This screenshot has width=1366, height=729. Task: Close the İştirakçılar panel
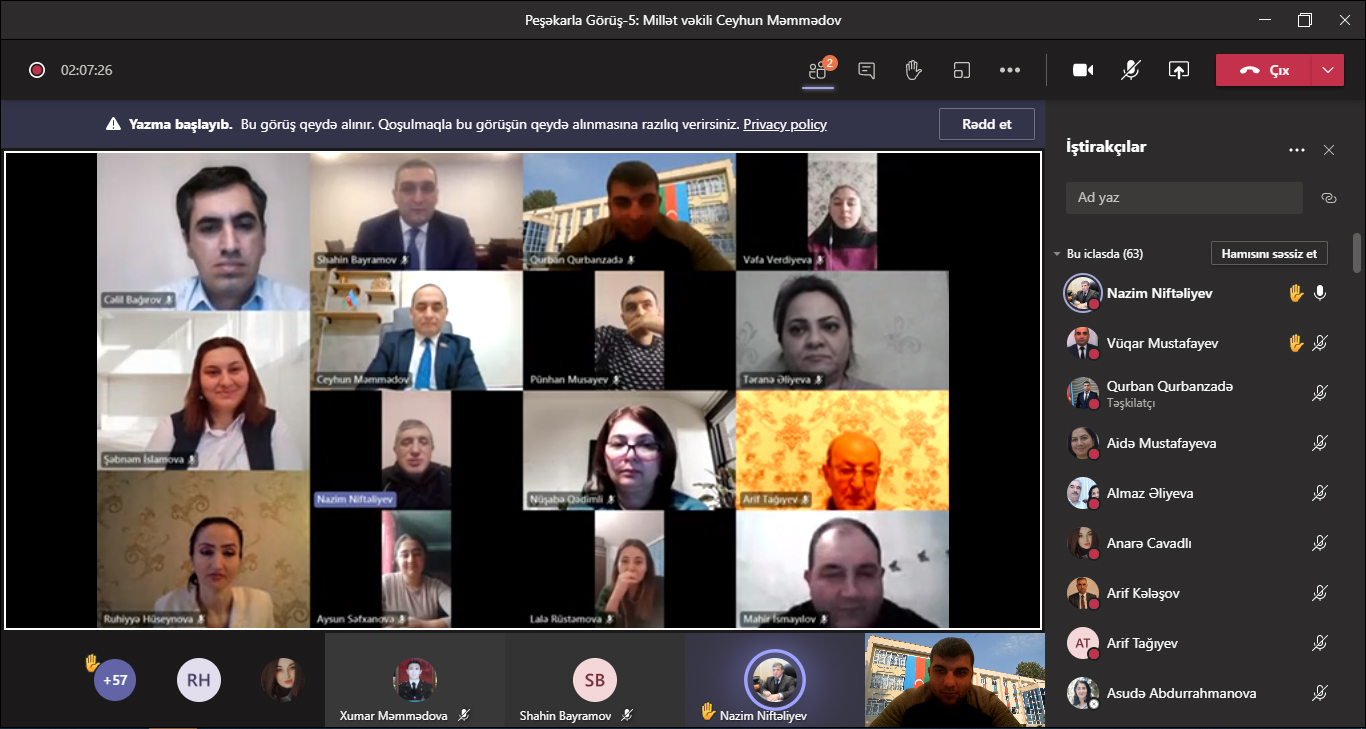pyautogui.click(x=1329, y=150)
